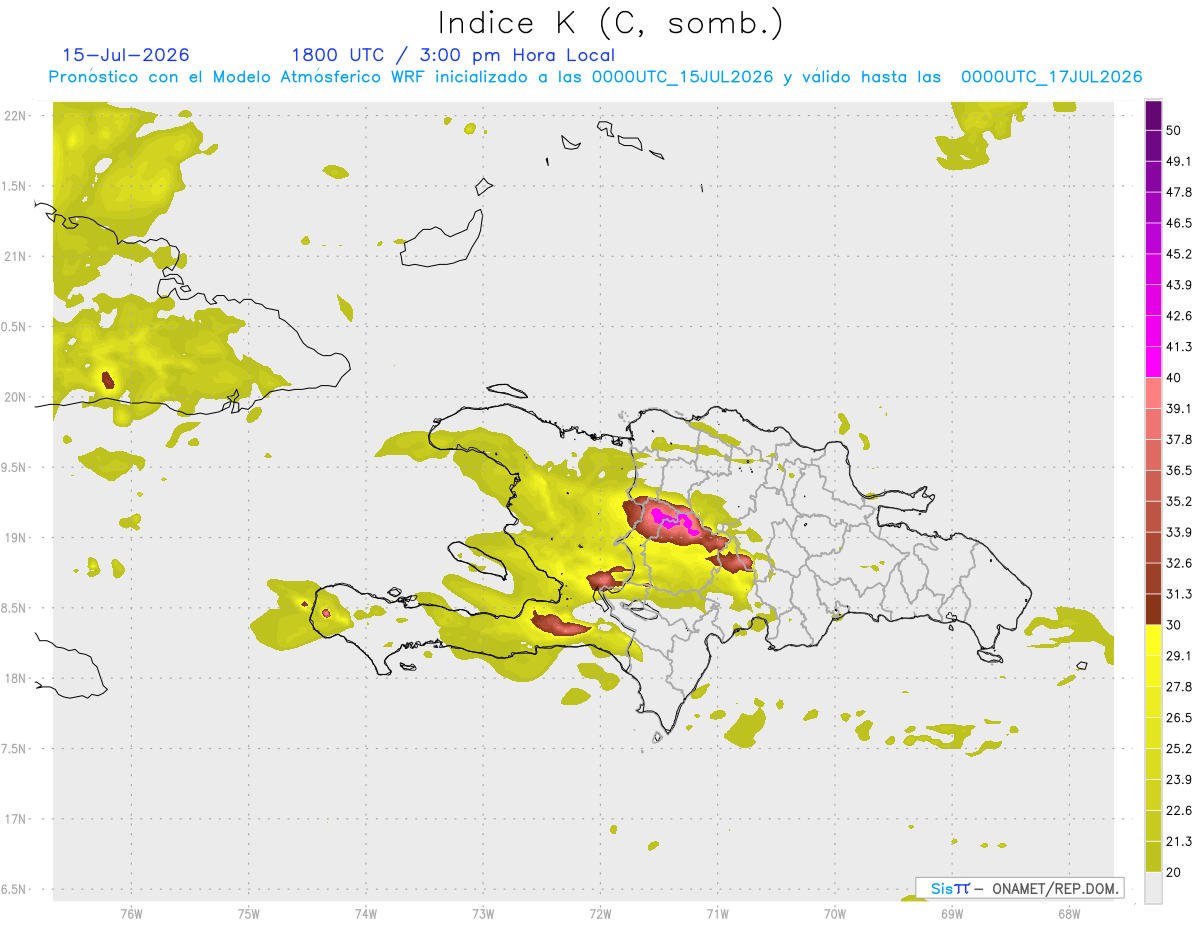The width and height of the screenshot is (1200, 927).
Task: Click the dark red spot over eastern Cuba
Action: [108, 380]
